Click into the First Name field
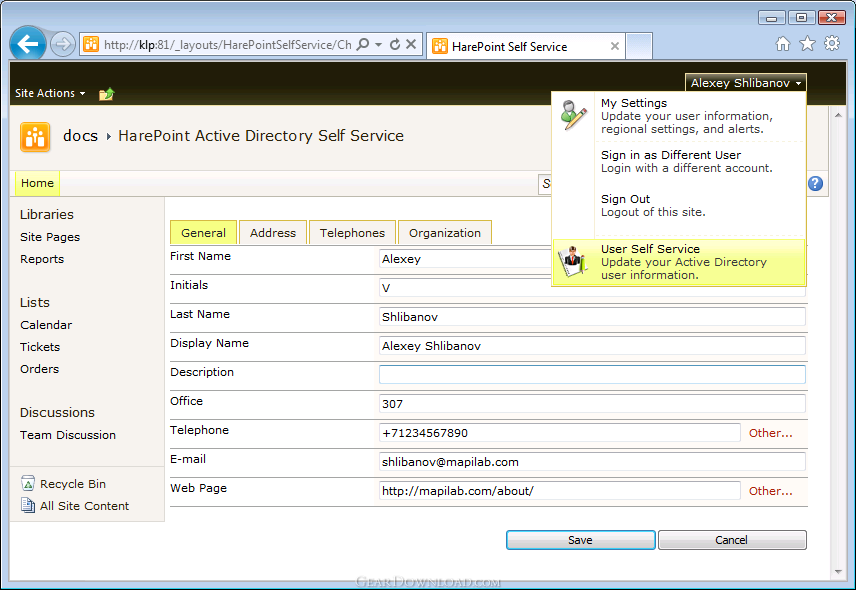 click(x=465, y=259)
